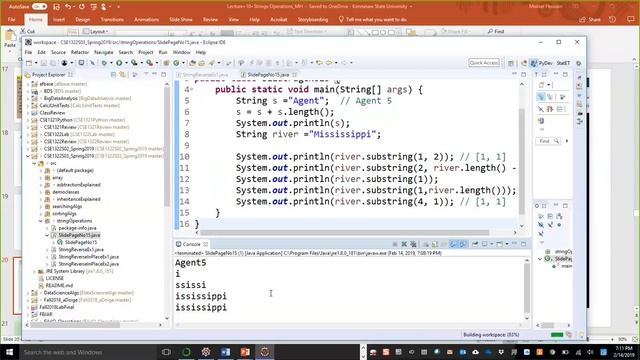Select PowerPoint Slide Show ribbon tab
The height and width of the screenshot is (360, 640).
click(181, 19)
